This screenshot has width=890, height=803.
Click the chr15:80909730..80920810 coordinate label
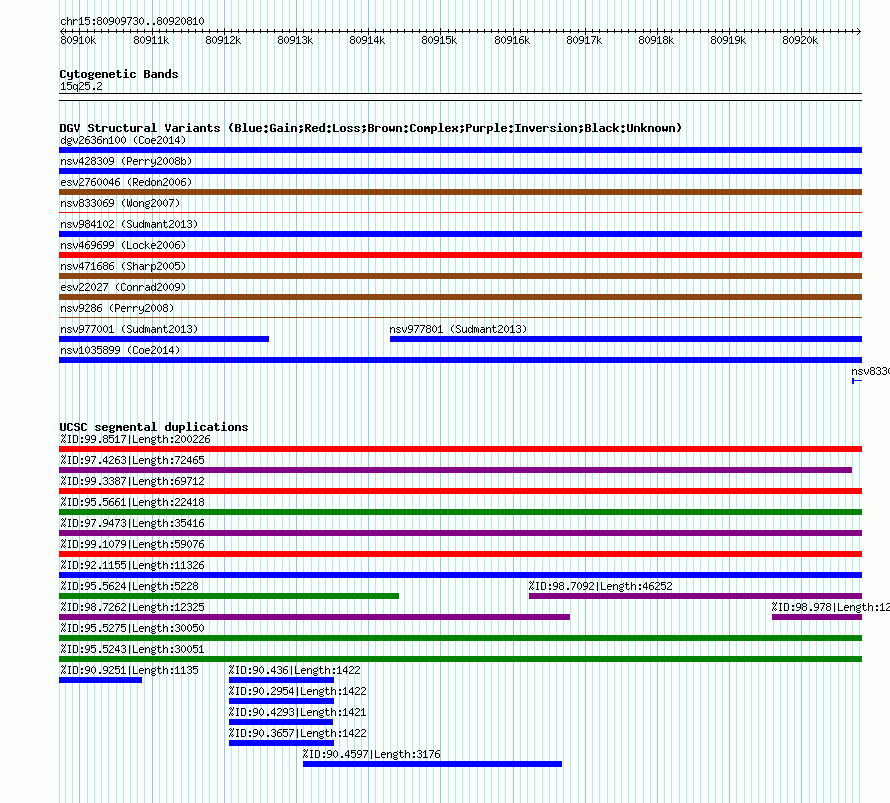tap(132, 21)
